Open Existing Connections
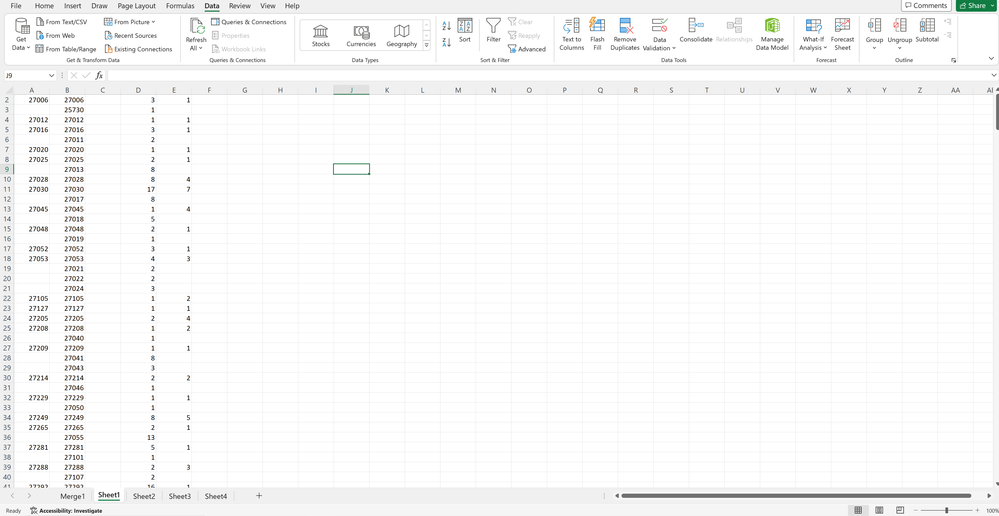 [138, 49]
